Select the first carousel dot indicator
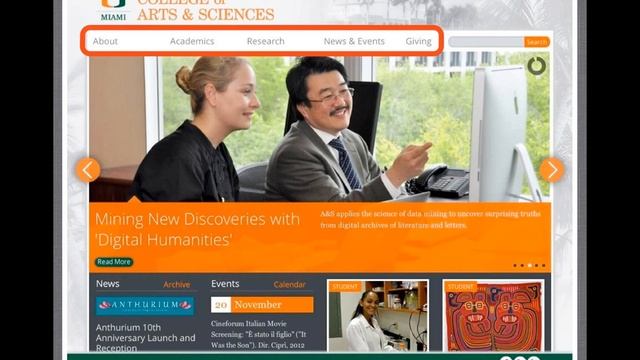Image resolution: width=640 pixels, height=360 pixels. click(x=515, y=265)
